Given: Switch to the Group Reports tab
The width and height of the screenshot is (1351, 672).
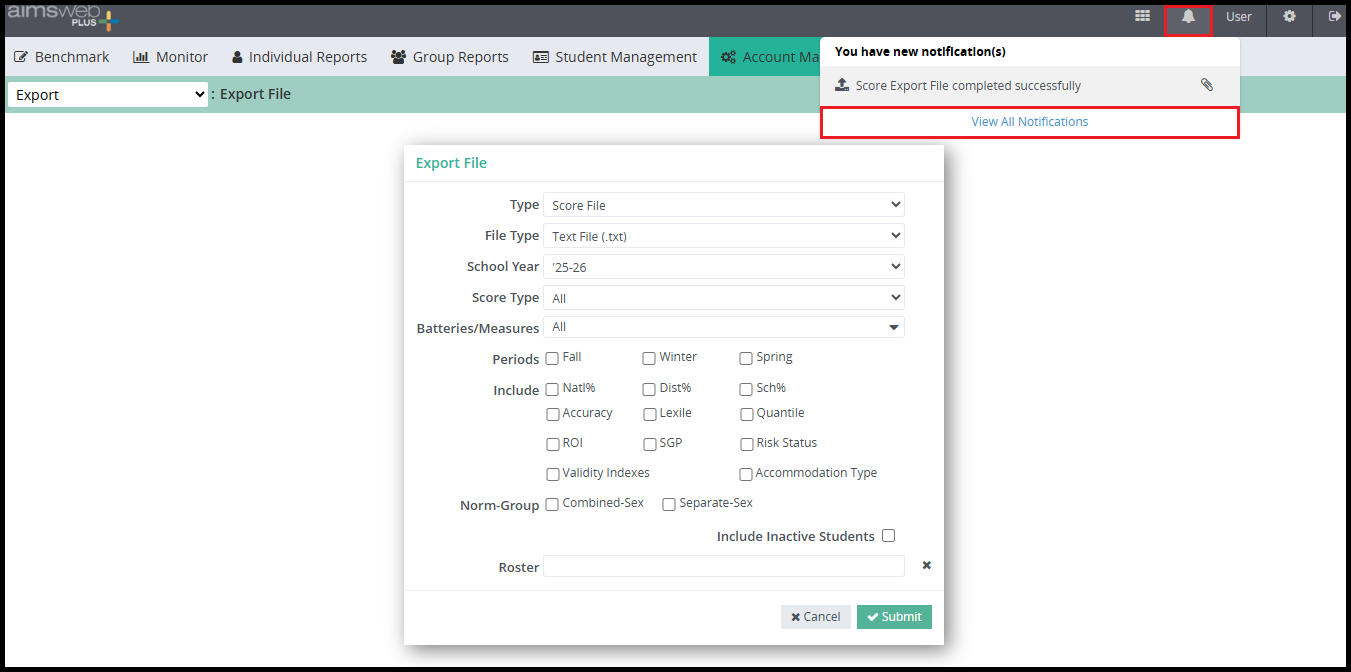Looking at the screenshot, I should pyautogui.click(x=449, y=57).
